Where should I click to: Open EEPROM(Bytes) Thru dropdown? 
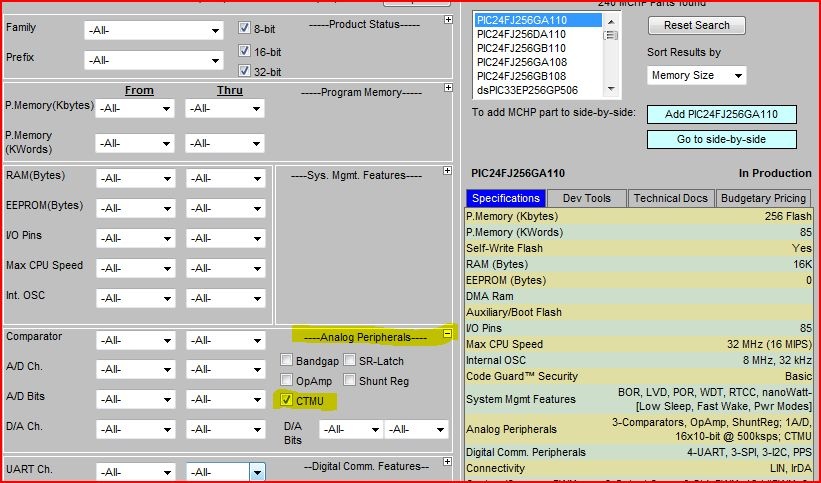(226, 208)
